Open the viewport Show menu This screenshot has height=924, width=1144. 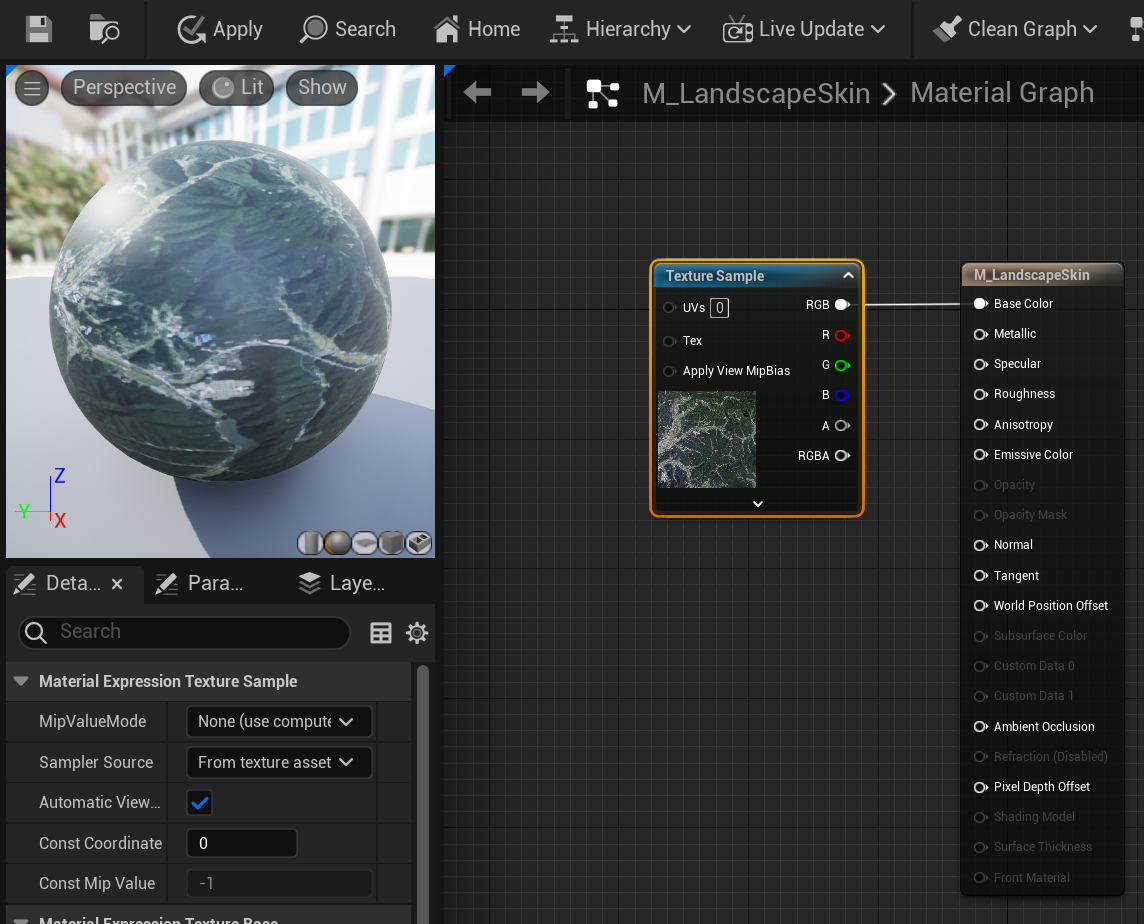click(x=322, y=88)
